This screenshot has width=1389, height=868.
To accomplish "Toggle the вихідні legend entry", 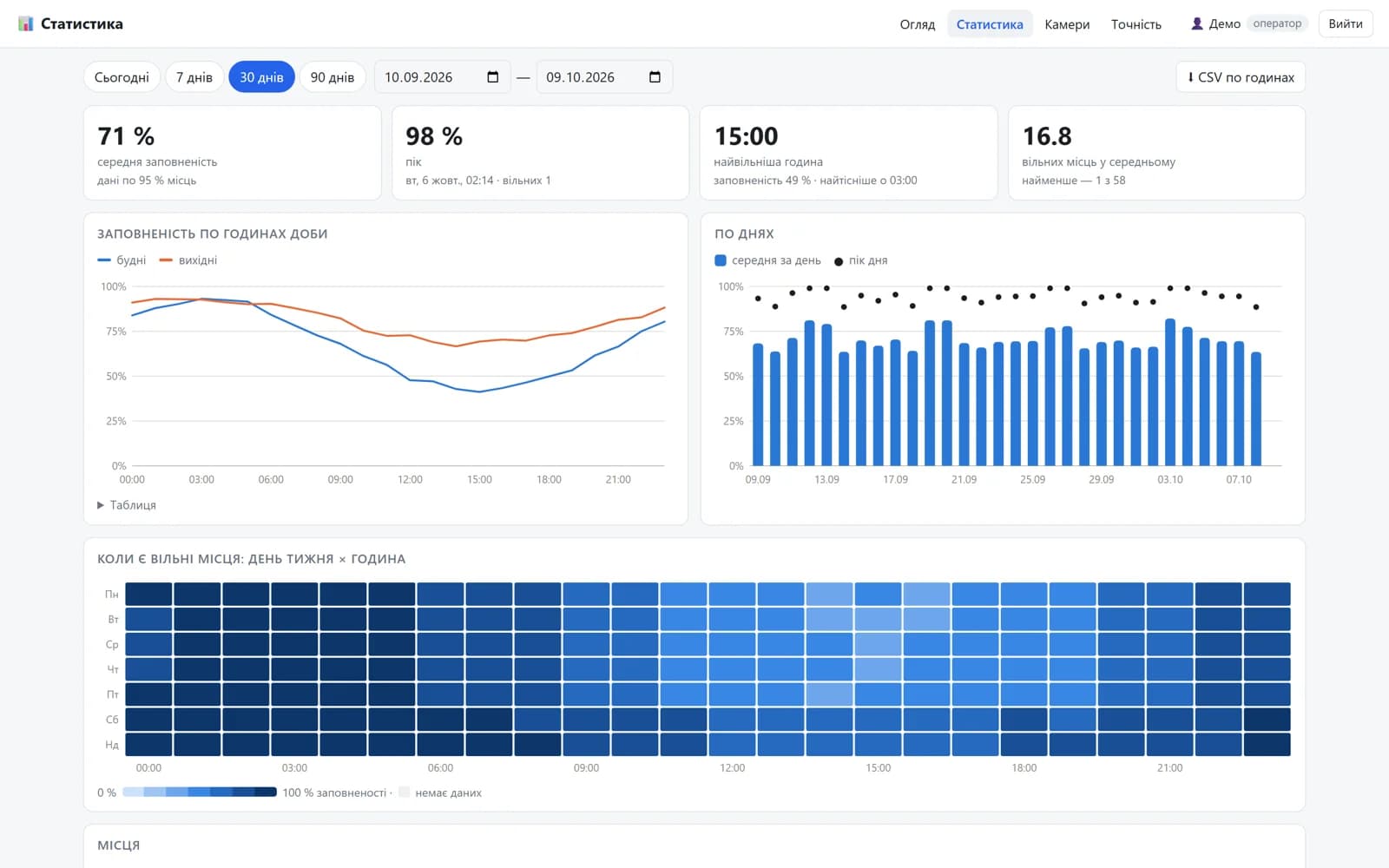I will 188,260.
